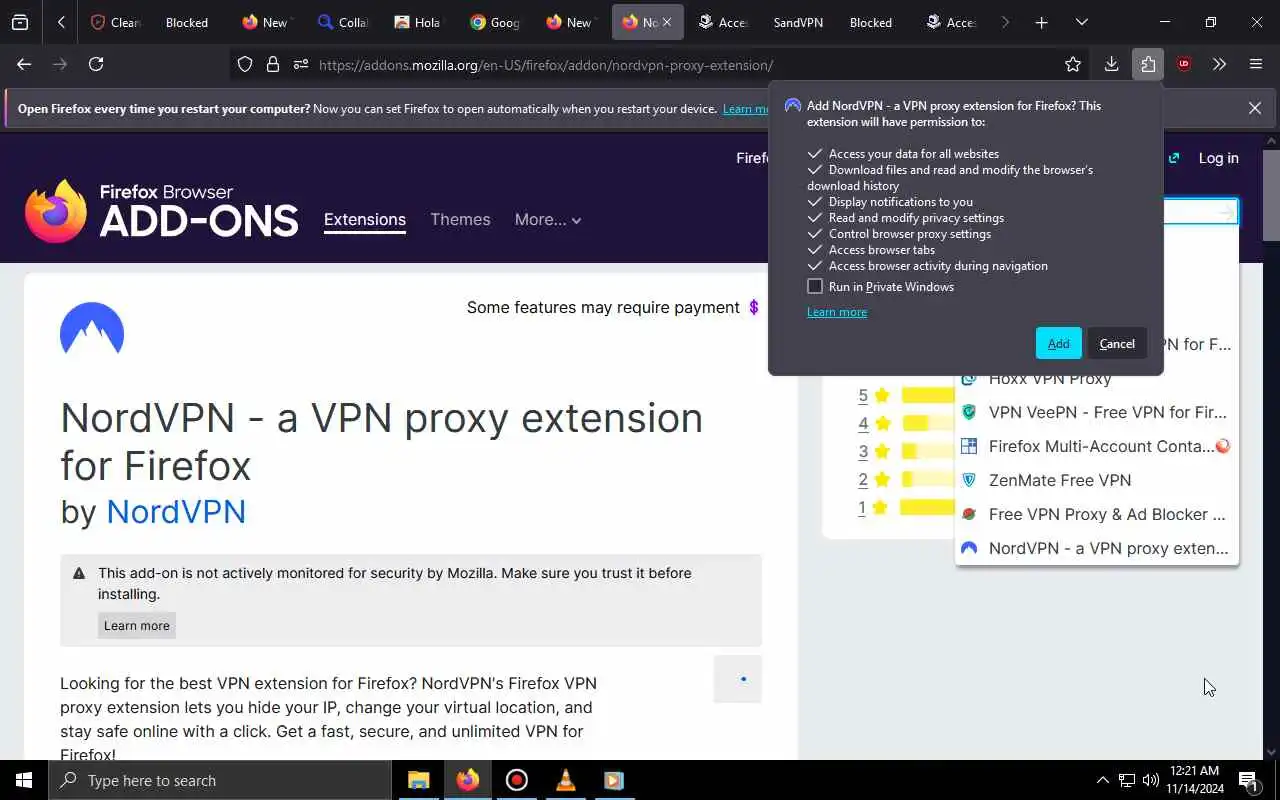Open the NordVPN author link
The image size is (1280, 800).
coord(176,512)
